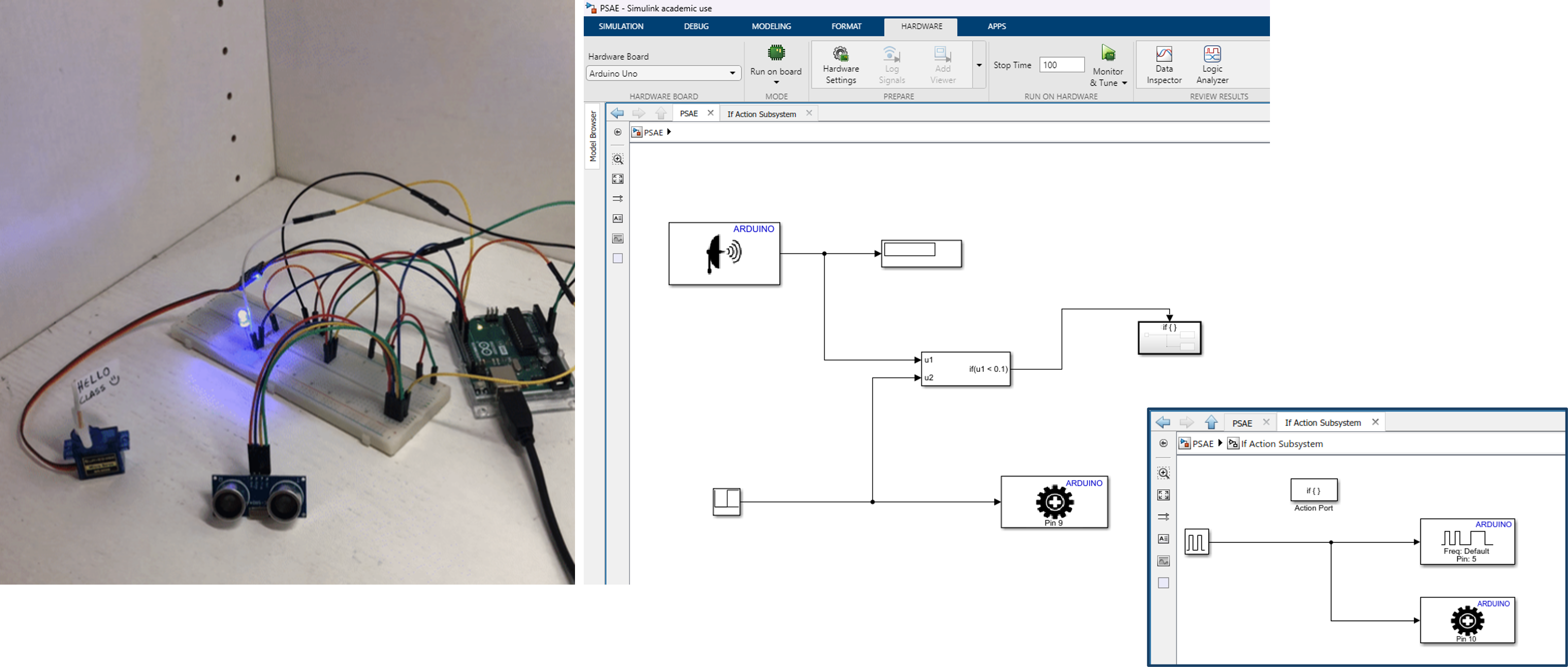The image size is (1568, 667).
Task: Click the Back arrow in main window
Action: click(x=617, y=113)
